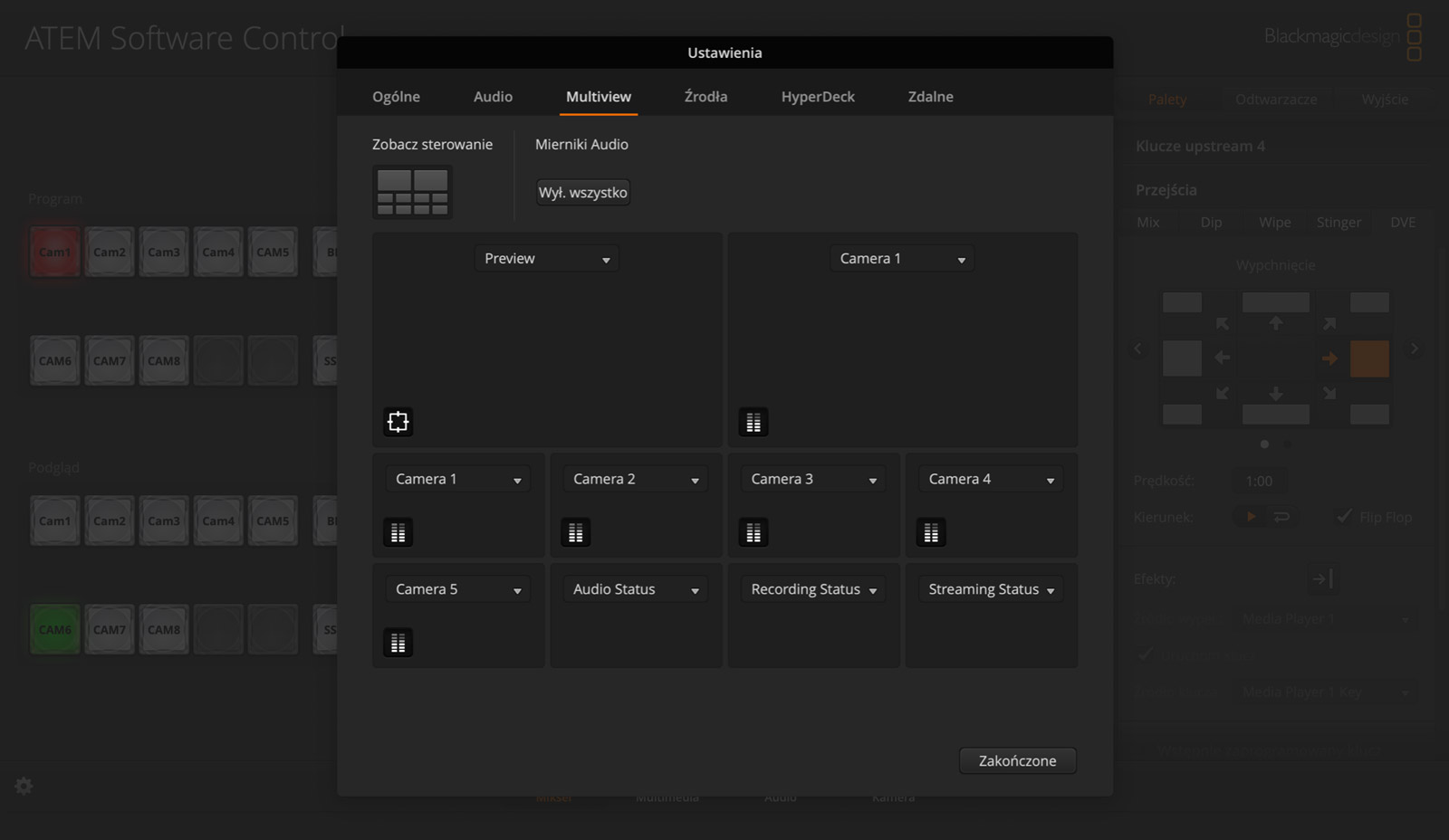Image resolution: width=1449 pixels, height=840 pixels.
Task: Select Mix transition type
Action: 1148,223
